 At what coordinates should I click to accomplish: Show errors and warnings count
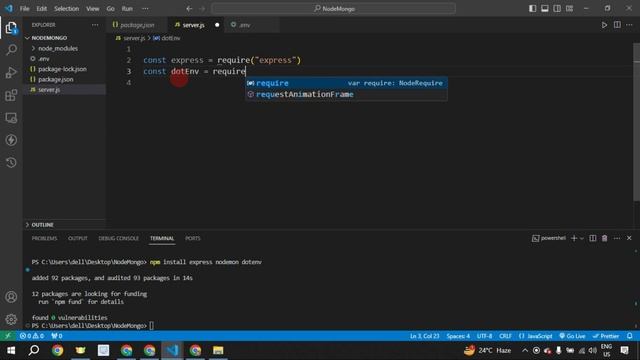click(x=31, y=336)
